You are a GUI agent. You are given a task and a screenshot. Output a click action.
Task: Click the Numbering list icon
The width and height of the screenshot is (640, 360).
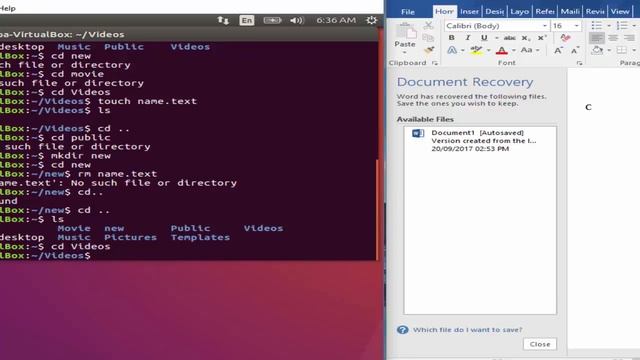(x=622, y=26)
